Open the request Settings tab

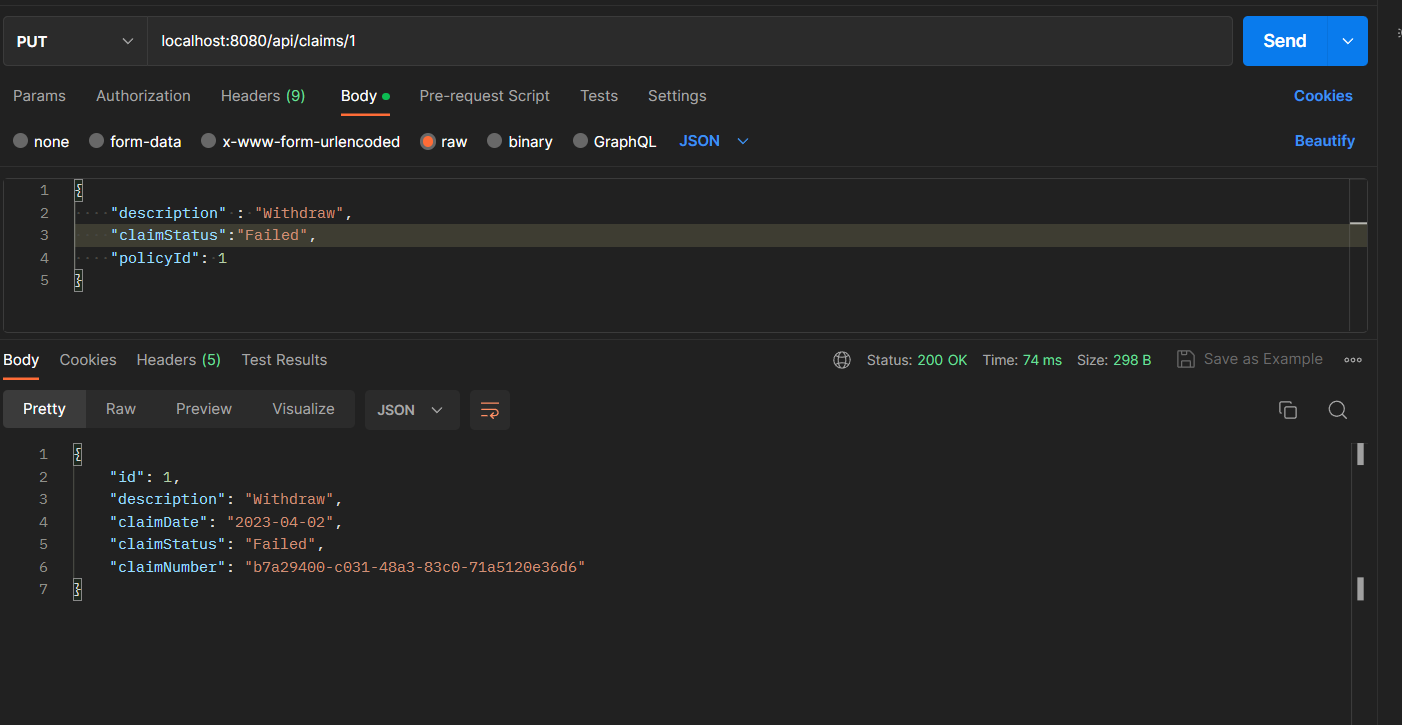click(677, 96)
